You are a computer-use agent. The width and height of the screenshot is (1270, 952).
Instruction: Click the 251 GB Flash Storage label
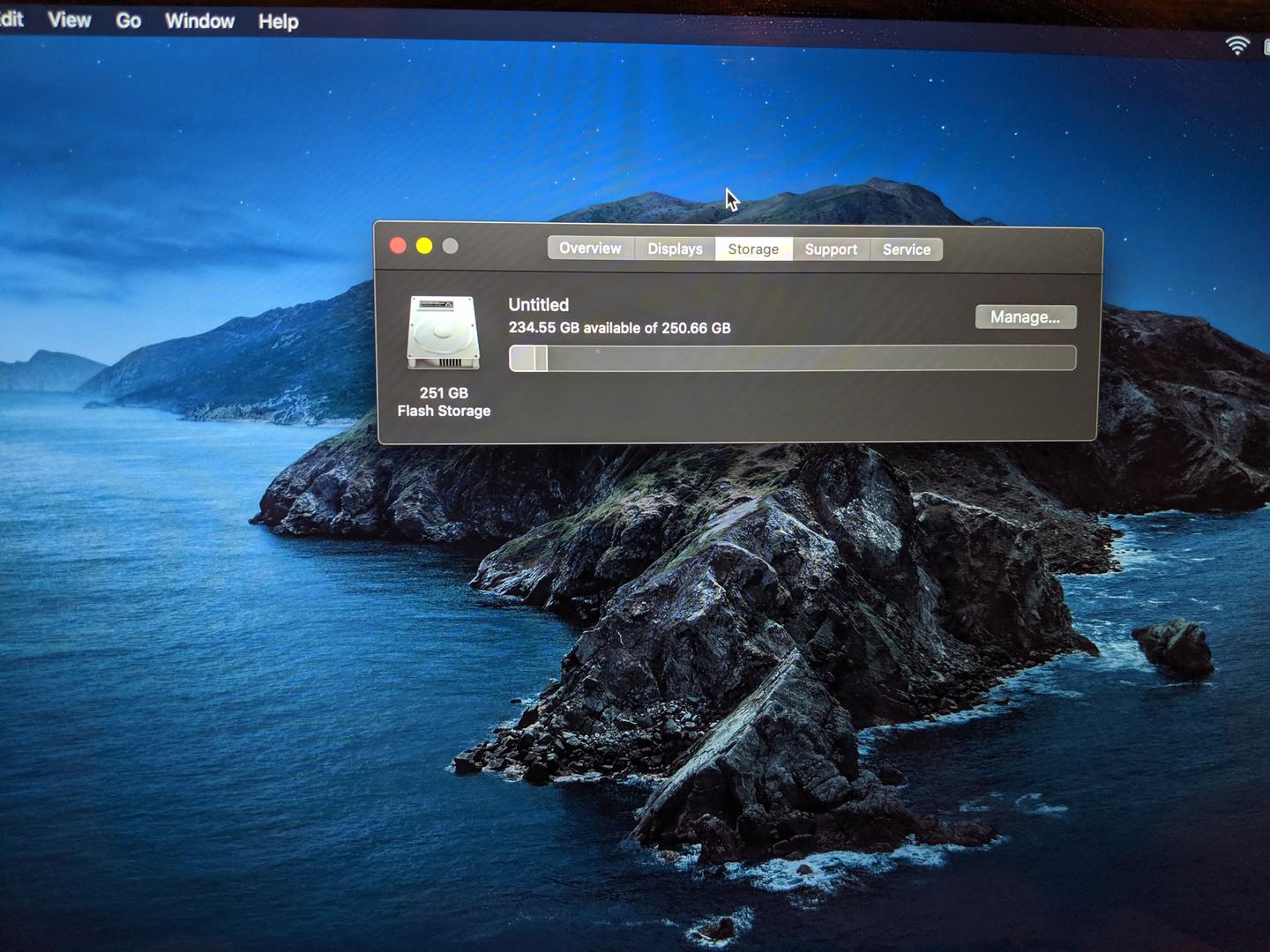(x=444, y=402)
